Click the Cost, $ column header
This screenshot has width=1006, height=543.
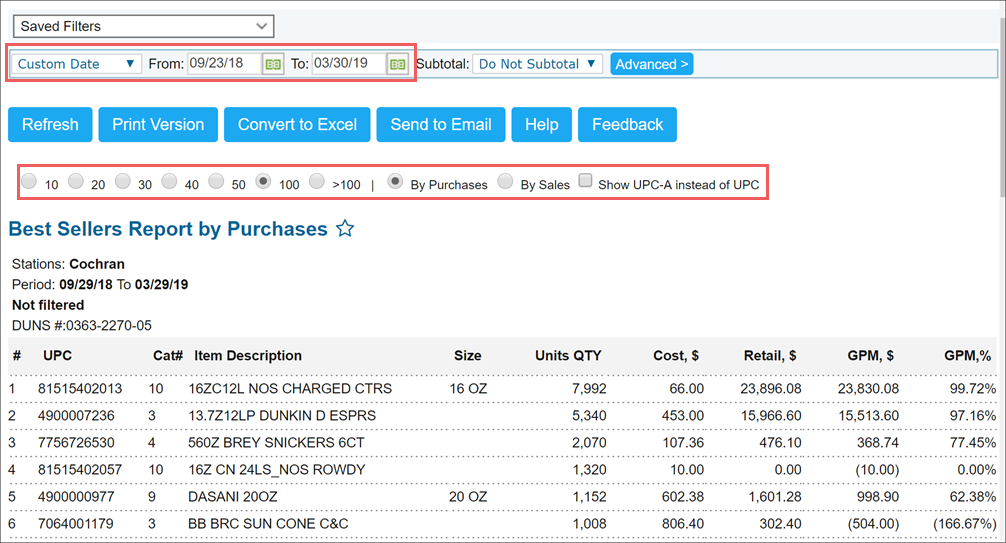click(x=676, y=356)
